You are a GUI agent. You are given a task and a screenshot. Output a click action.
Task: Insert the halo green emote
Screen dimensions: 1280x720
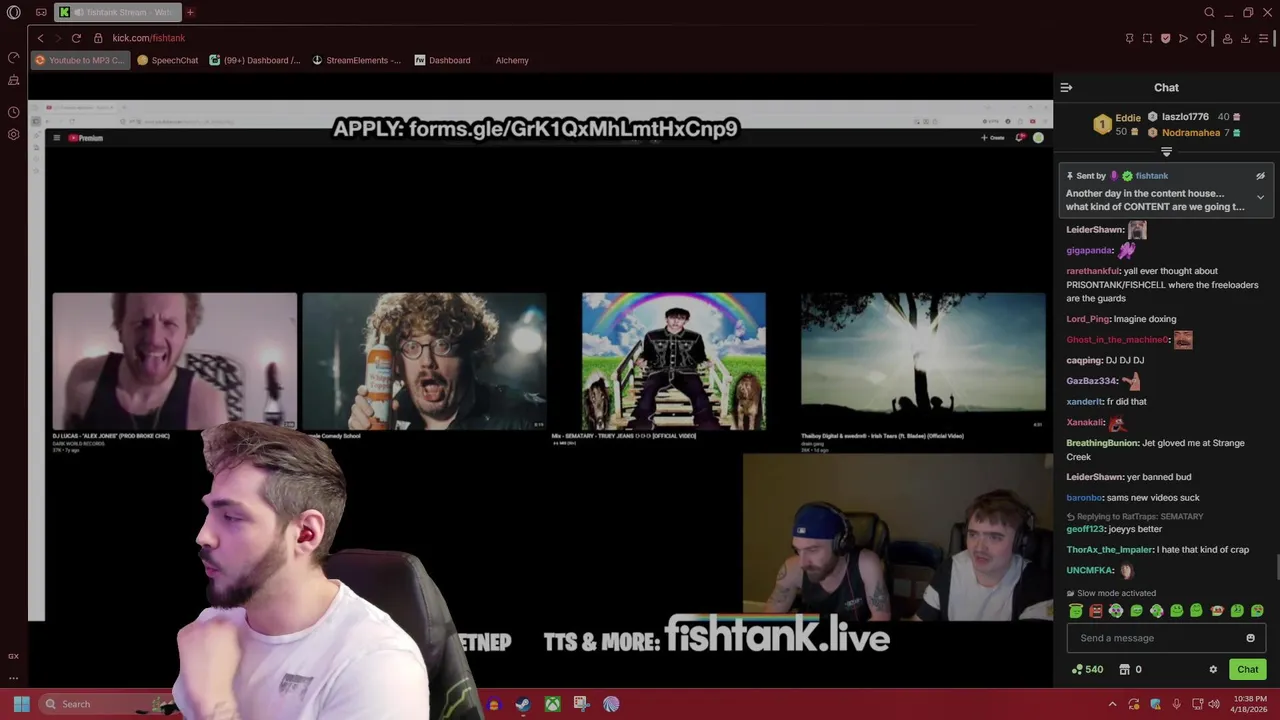pos(1076,611)
